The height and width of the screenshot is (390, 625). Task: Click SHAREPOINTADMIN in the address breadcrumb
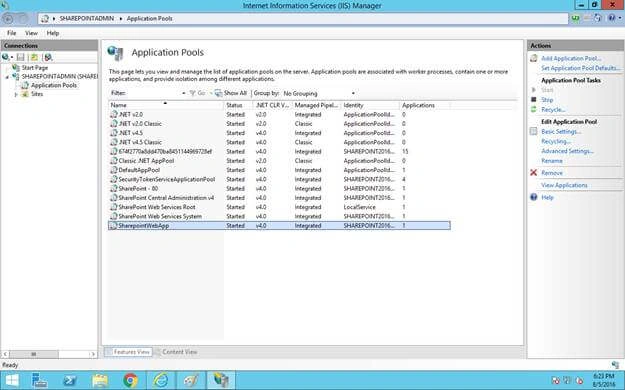tap(86, 18)
